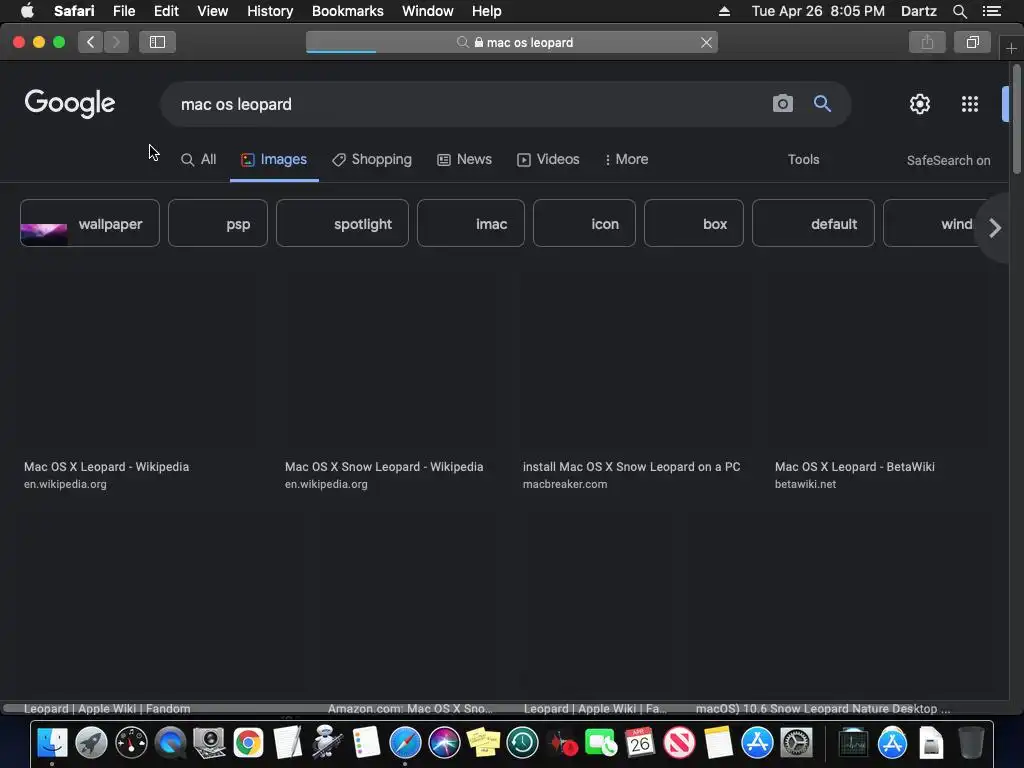The image size is (1024, 768).
Task: Stop loading with address bar X
Action: pyautogui.click(x=706, y=42)
